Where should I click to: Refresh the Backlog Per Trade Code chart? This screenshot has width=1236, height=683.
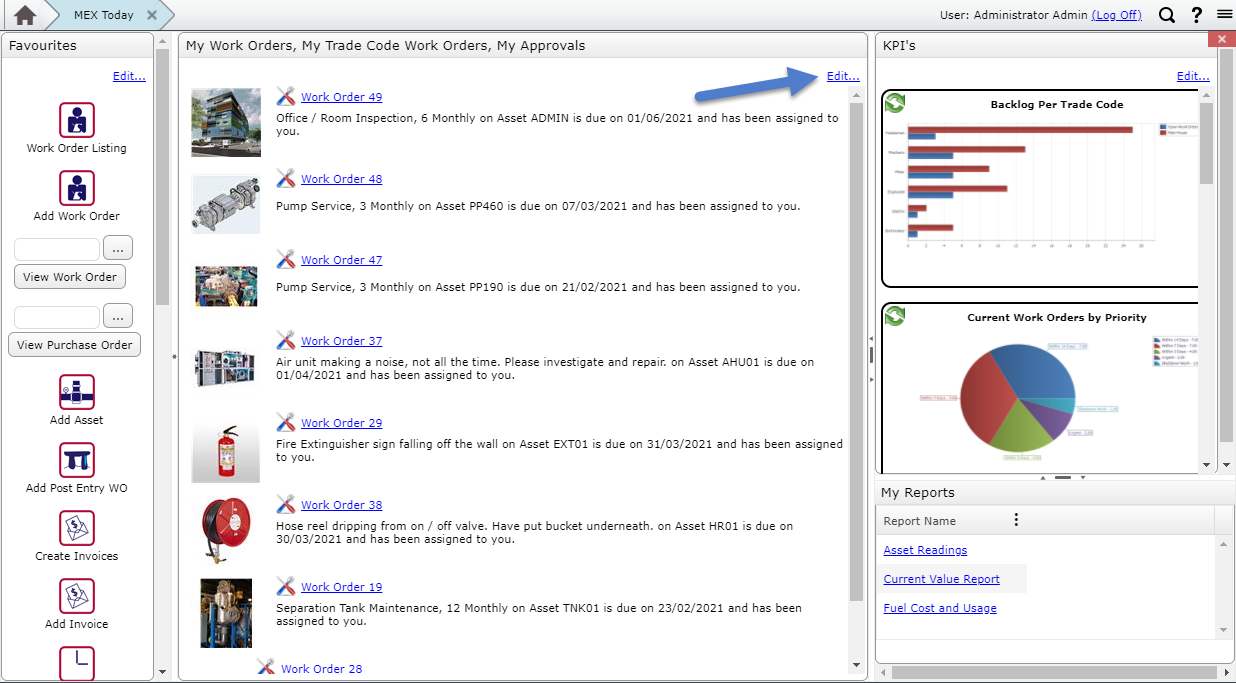click(895, 102)
